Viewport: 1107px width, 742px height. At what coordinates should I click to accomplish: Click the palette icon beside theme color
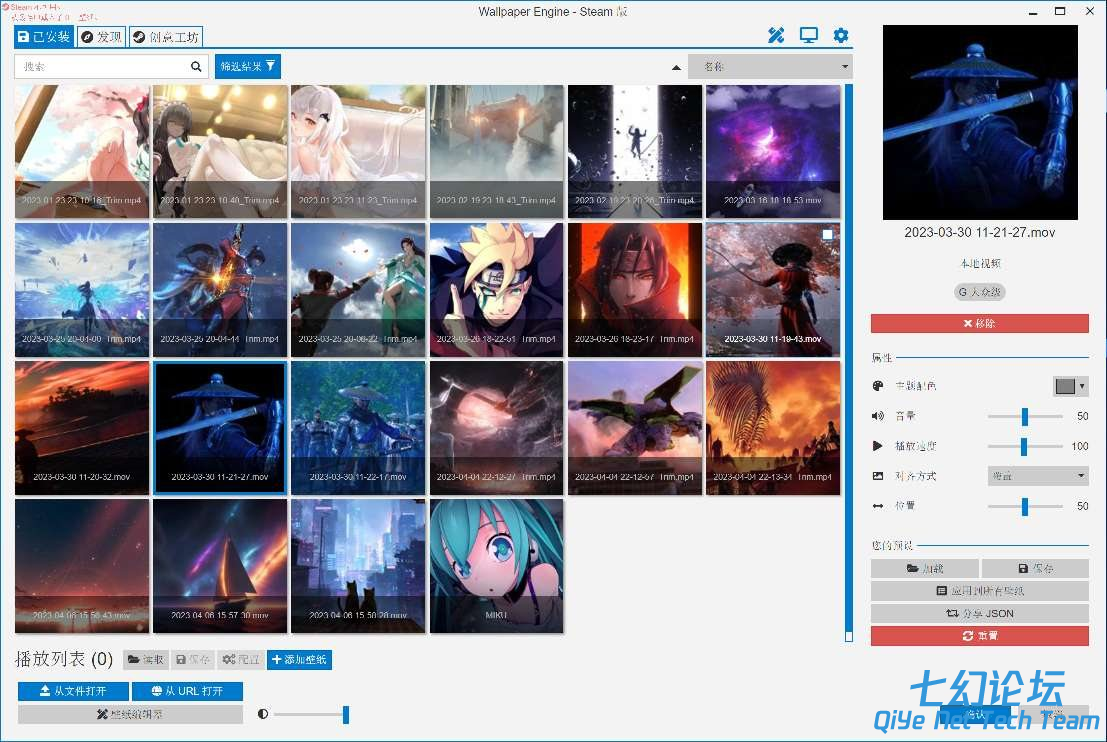(x=878, y=385)
